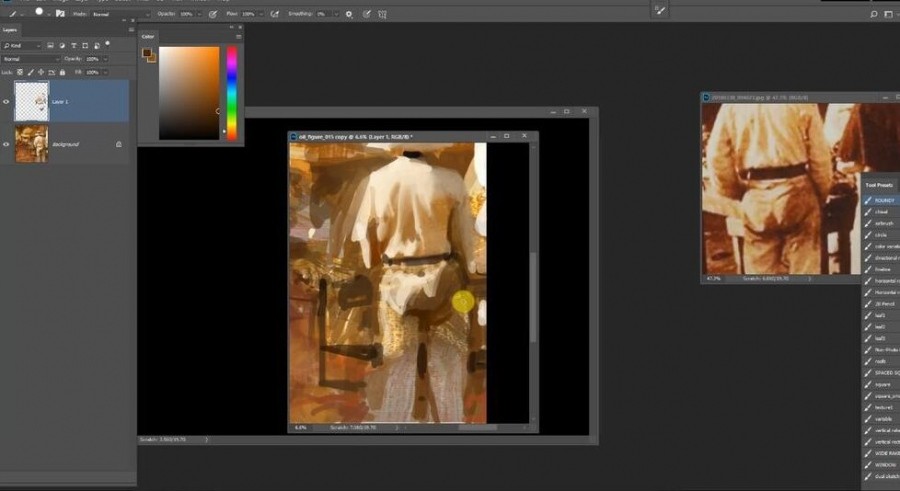Screen dimensions: 900x491
Task: Select the ROUNDY tool preset
Action: [x=881, y=200]
